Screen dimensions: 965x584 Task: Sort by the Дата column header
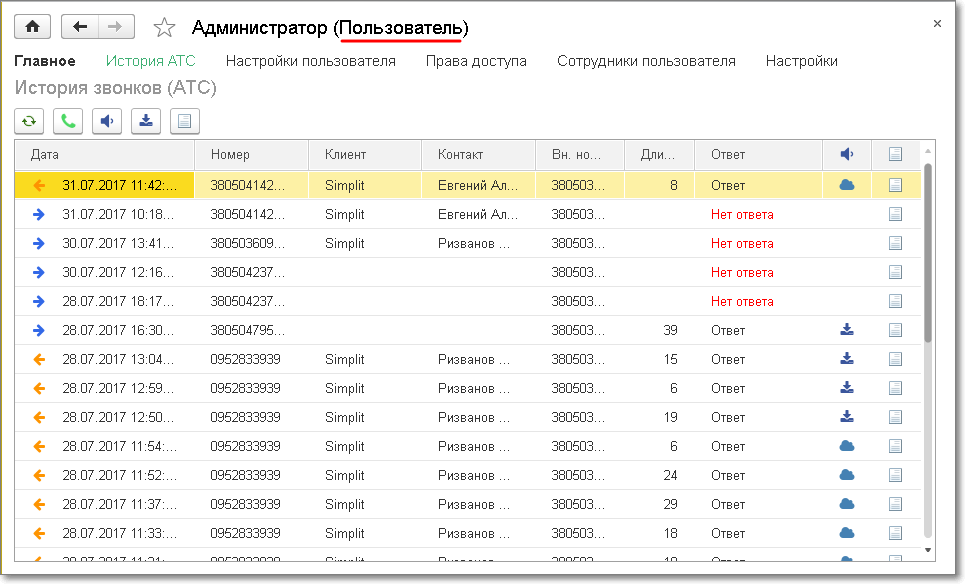click(104, 155)
